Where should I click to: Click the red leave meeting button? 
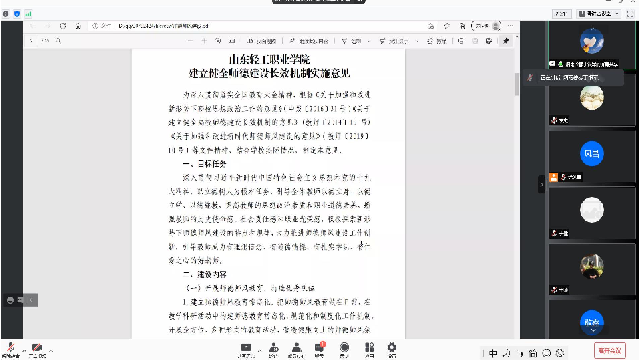610,350
